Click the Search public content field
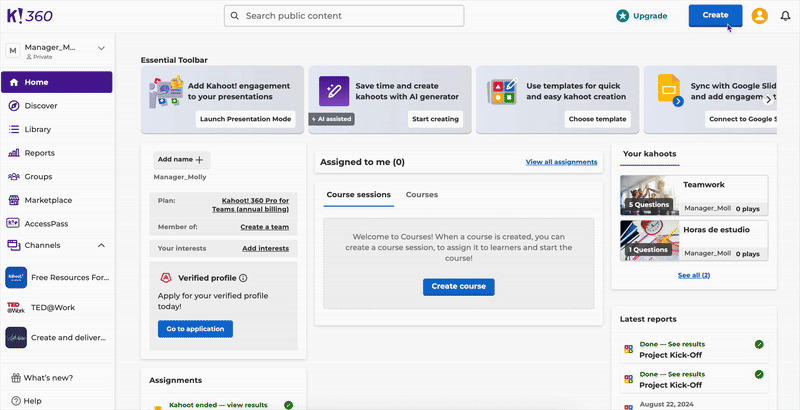 [x=344, y=16]
